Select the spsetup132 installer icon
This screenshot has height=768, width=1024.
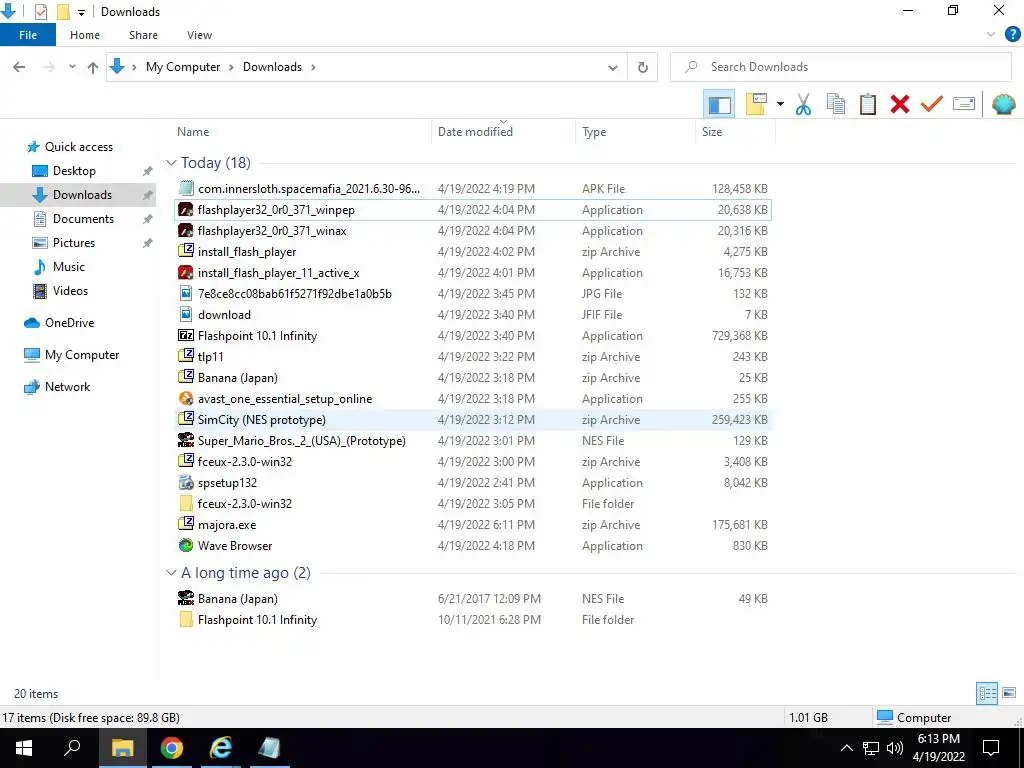186,483
